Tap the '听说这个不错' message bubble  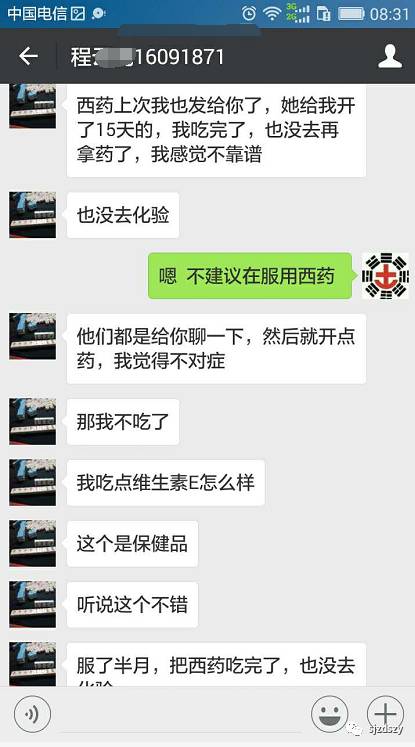coord(132,605)
